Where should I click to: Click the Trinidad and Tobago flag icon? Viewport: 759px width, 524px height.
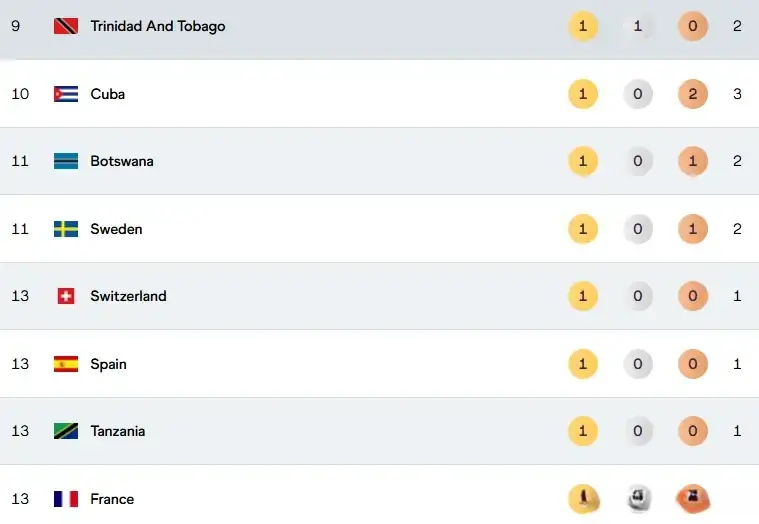click(x=66, y=26)
